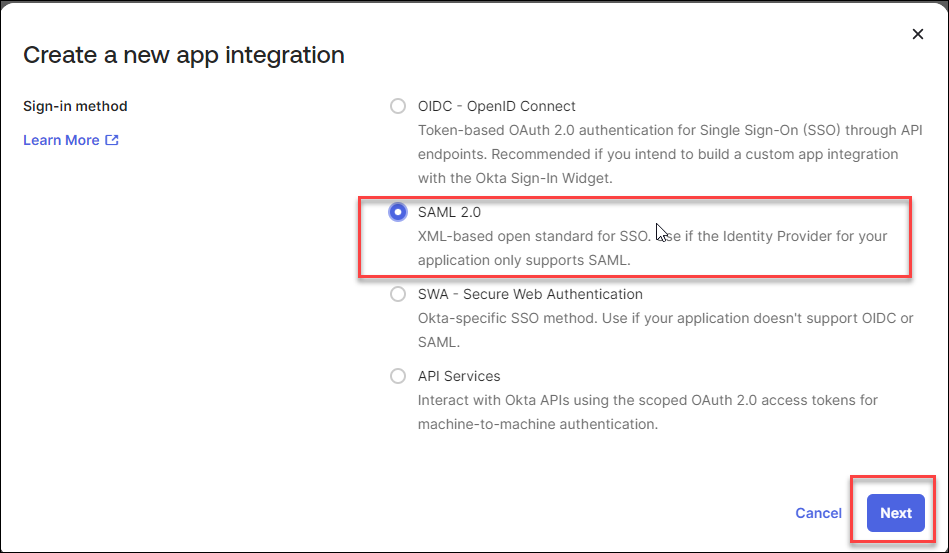Click the 'Sign-in method' section label

point(75,106)
